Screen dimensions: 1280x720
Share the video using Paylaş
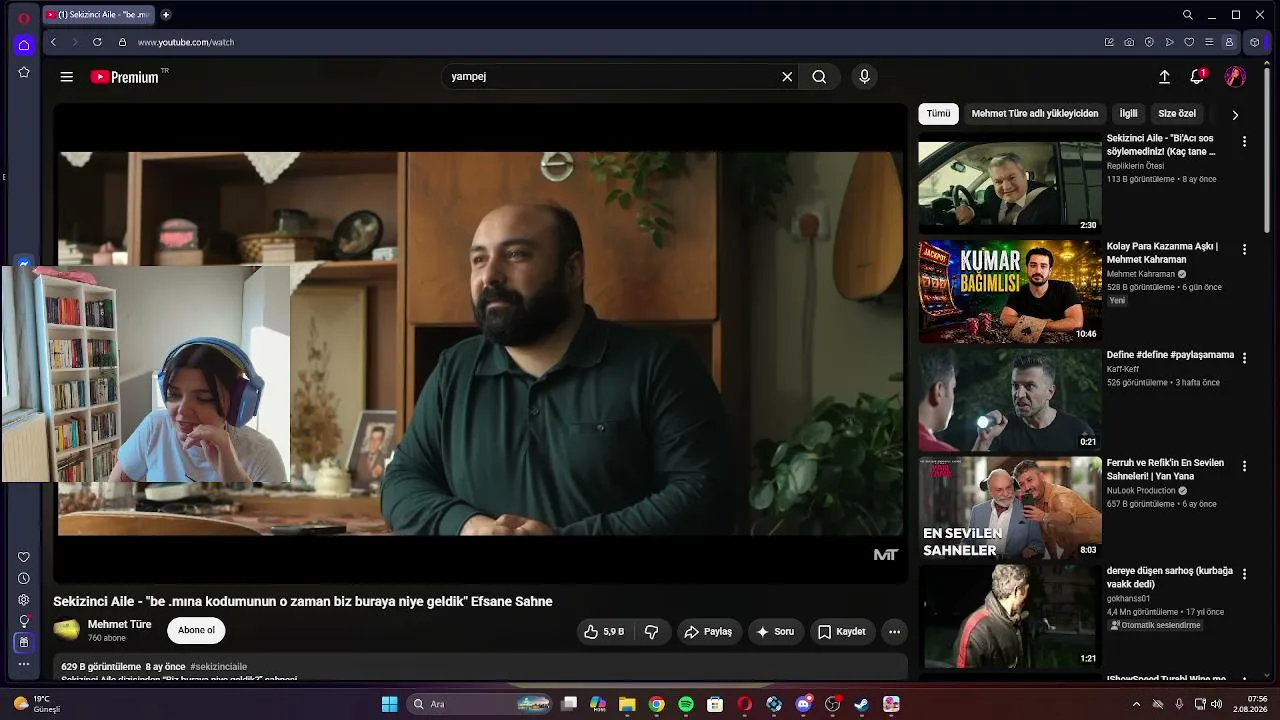[708, 631]
